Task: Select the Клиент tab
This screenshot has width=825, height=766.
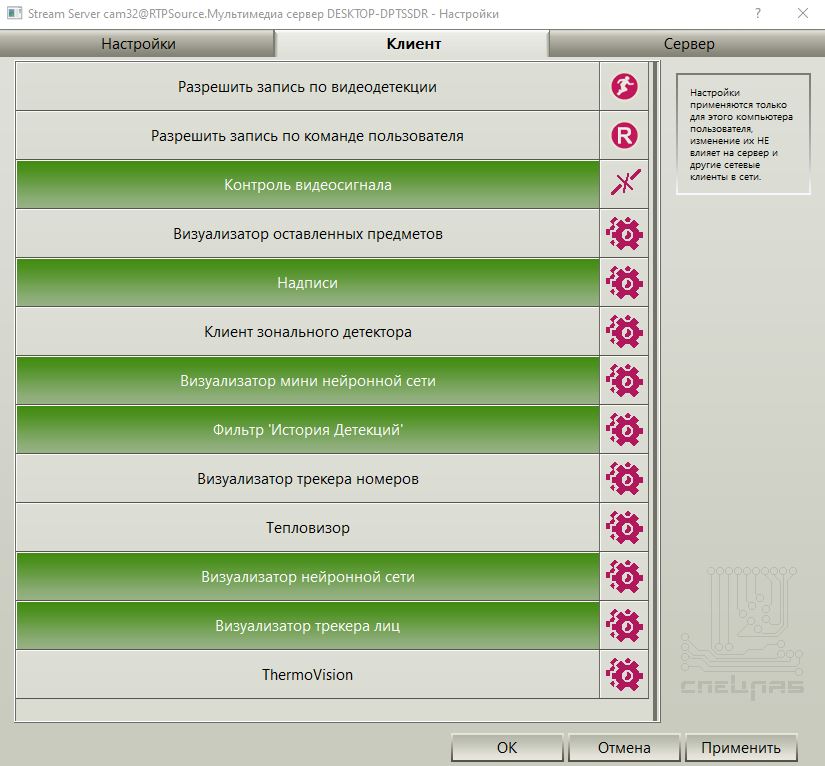Action: click(413, 44)
